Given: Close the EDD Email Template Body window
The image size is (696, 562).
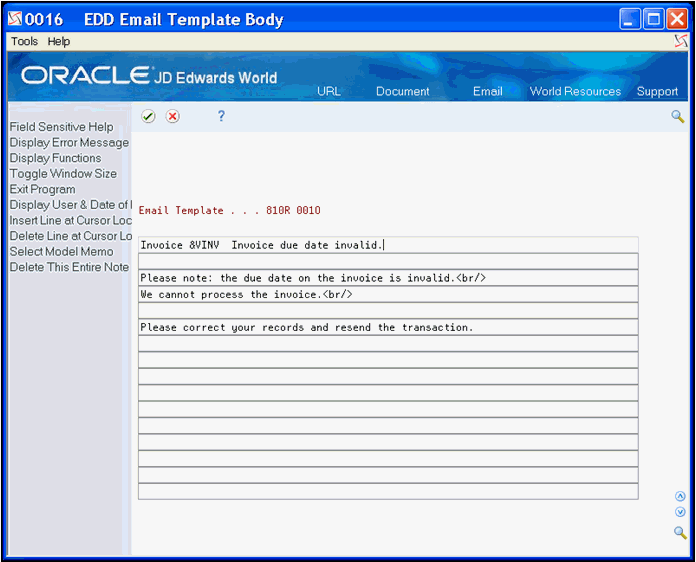Looking at the screenshot, I should [677, 20].
